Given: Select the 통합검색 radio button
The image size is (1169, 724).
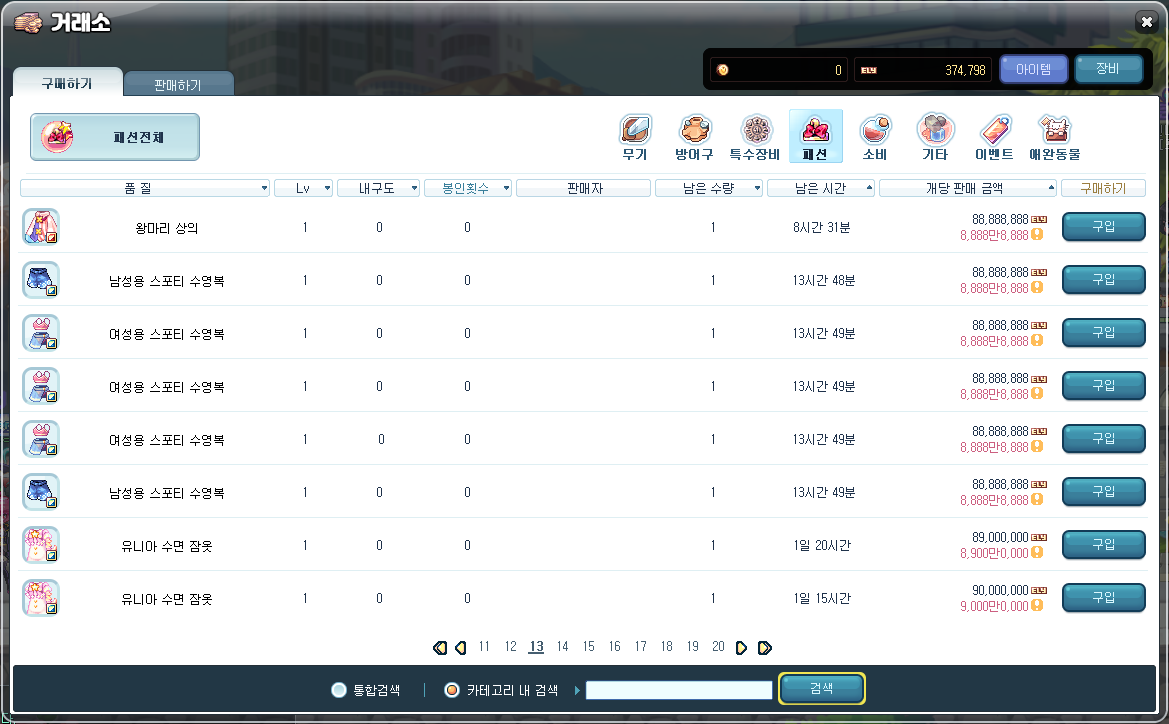Looking at the screenshot, I should [340, 690].
